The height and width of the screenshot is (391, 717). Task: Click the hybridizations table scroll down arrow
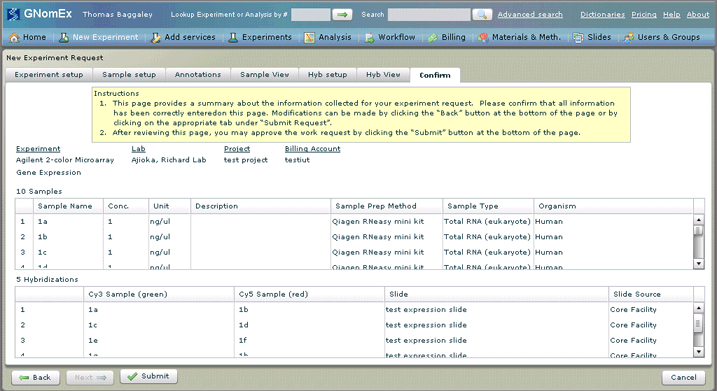pos(698,352)
